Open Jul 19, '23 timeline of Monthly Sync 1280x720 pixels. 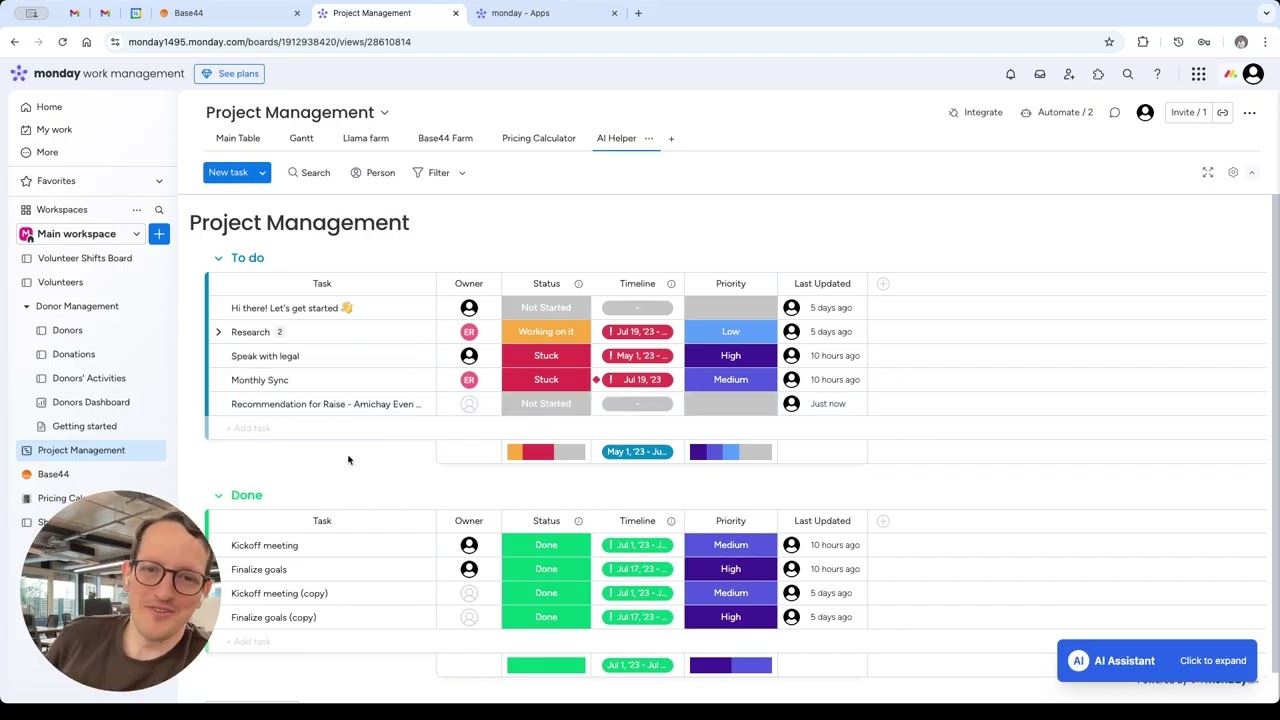[637, 380]
